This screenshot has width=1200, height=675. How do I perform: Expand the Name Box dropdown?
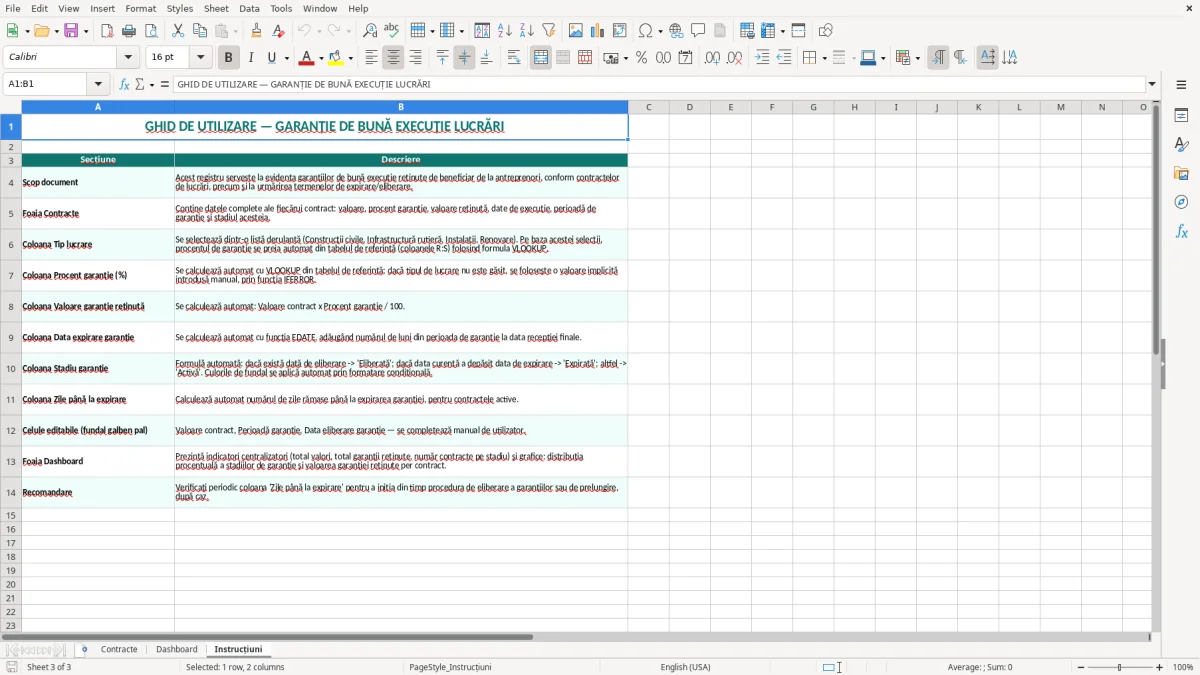[98, 85]
